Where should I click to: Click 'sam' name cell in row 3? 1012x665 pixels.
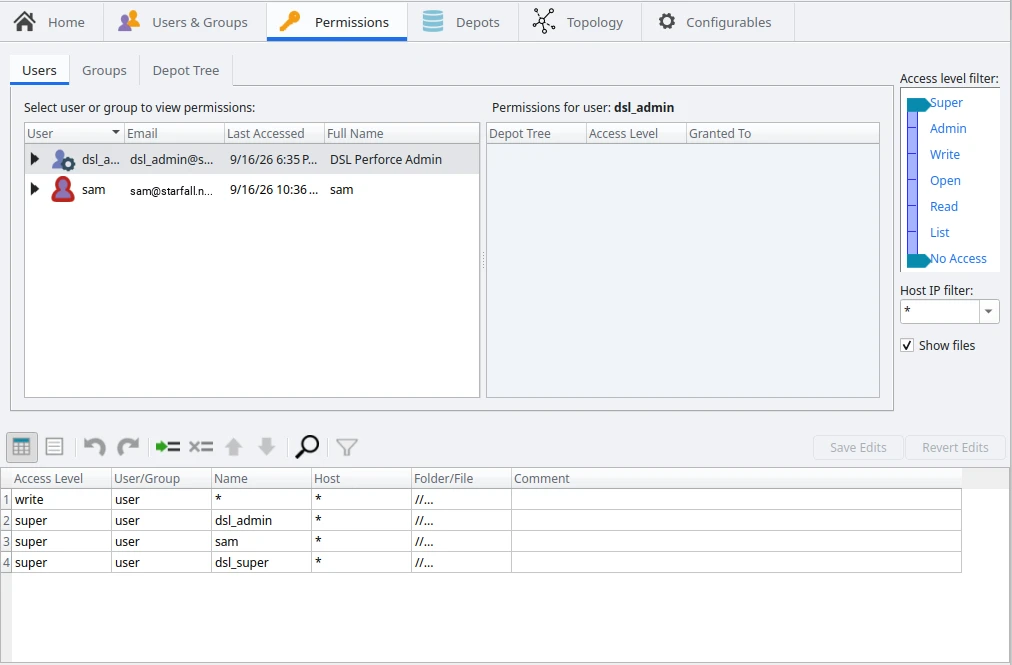pos(261,542)
